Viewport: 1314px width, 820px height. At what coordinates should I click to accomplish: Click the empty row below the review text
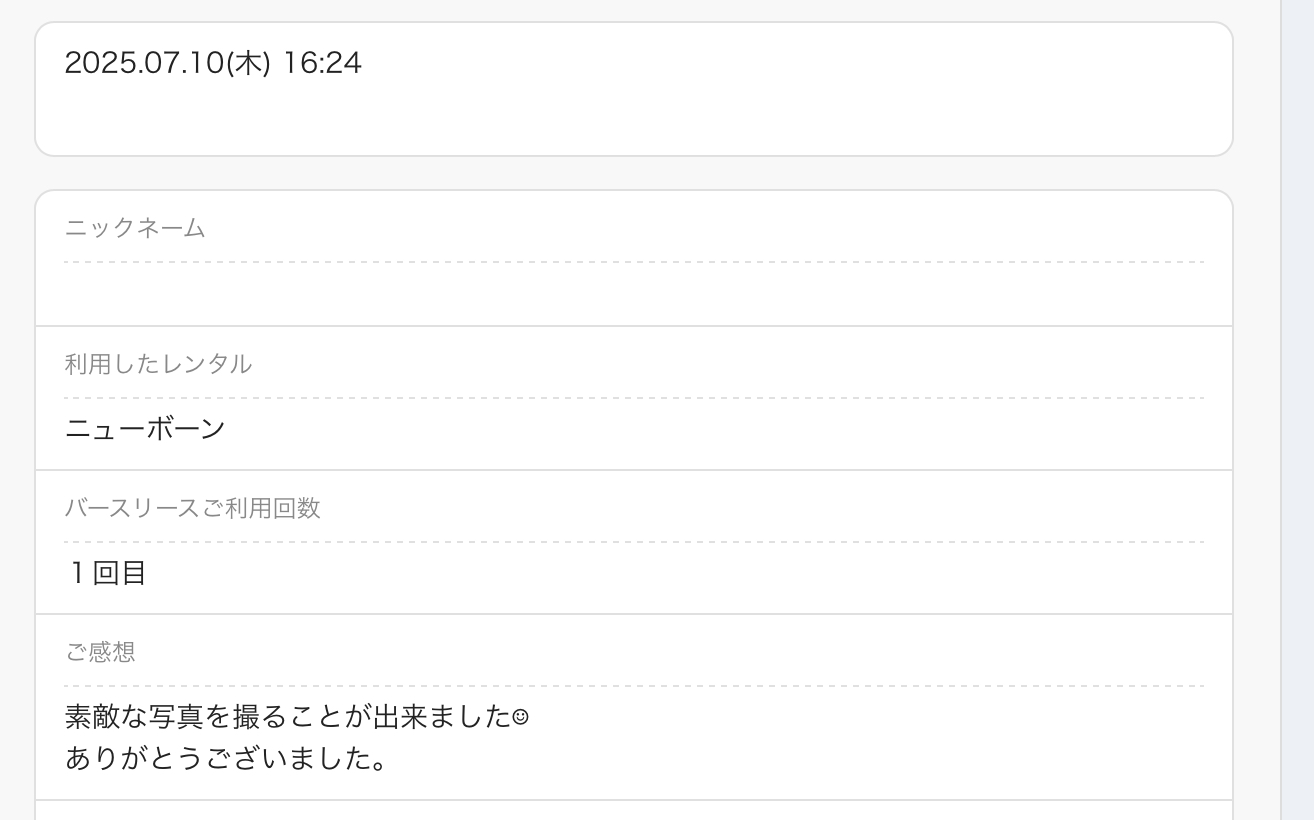[634, 810]
